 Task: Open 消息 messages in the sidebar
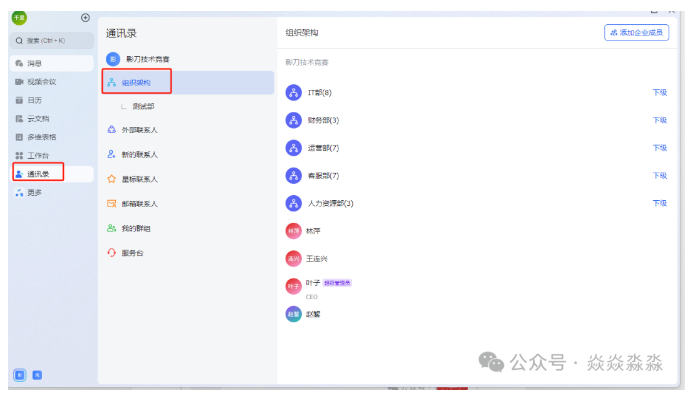(52, 63)
